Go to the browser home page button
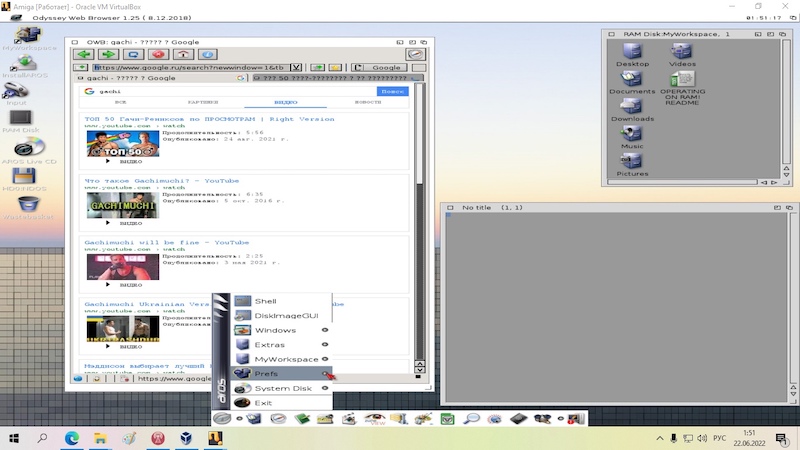Screen dimensions: 800x450 click(x=183, y=54)
